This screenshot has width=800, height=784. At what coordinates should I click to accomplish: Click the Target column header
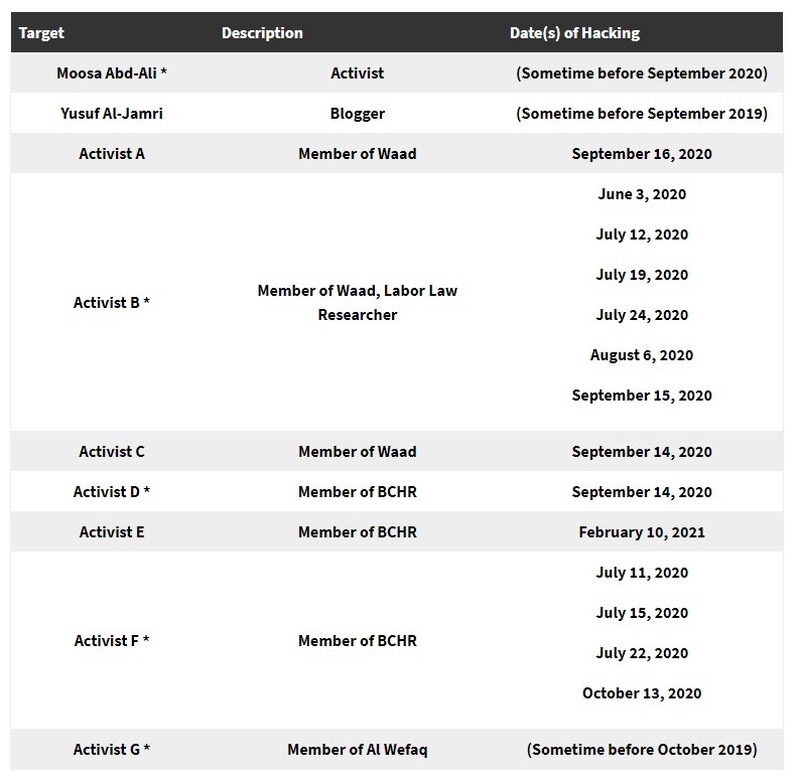click(x=41, y=33)
